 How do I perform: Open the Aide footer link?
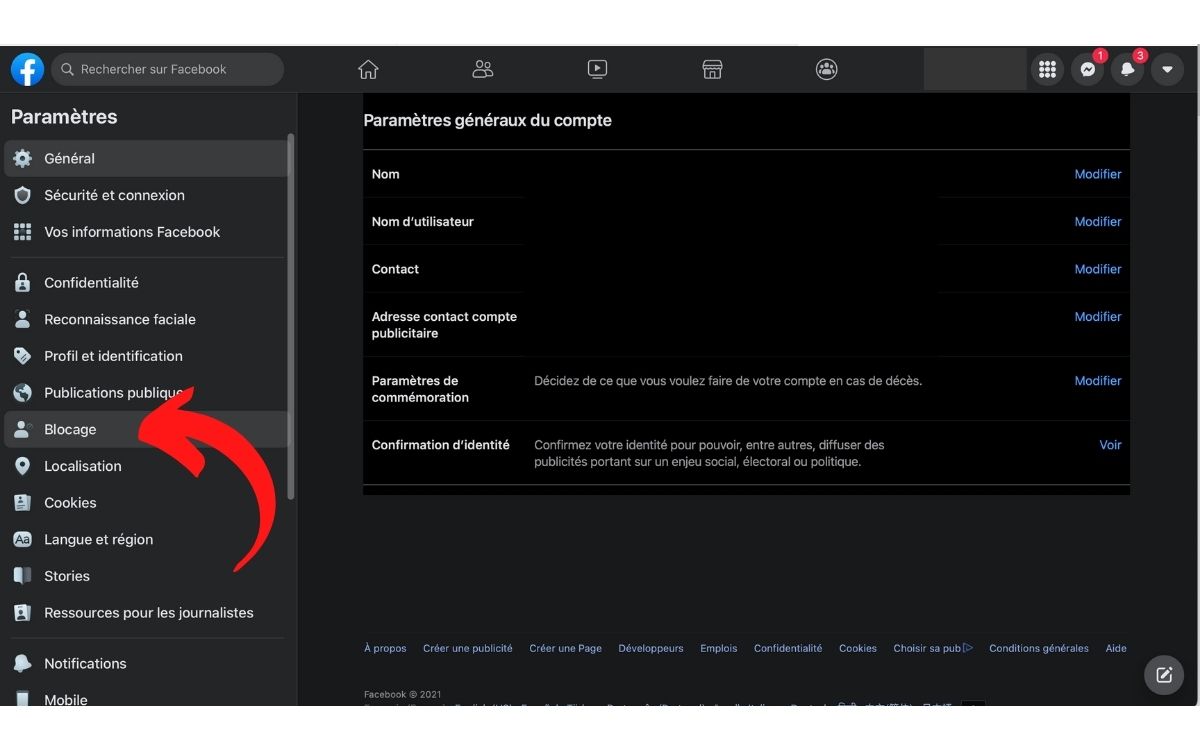point(1116,648)
